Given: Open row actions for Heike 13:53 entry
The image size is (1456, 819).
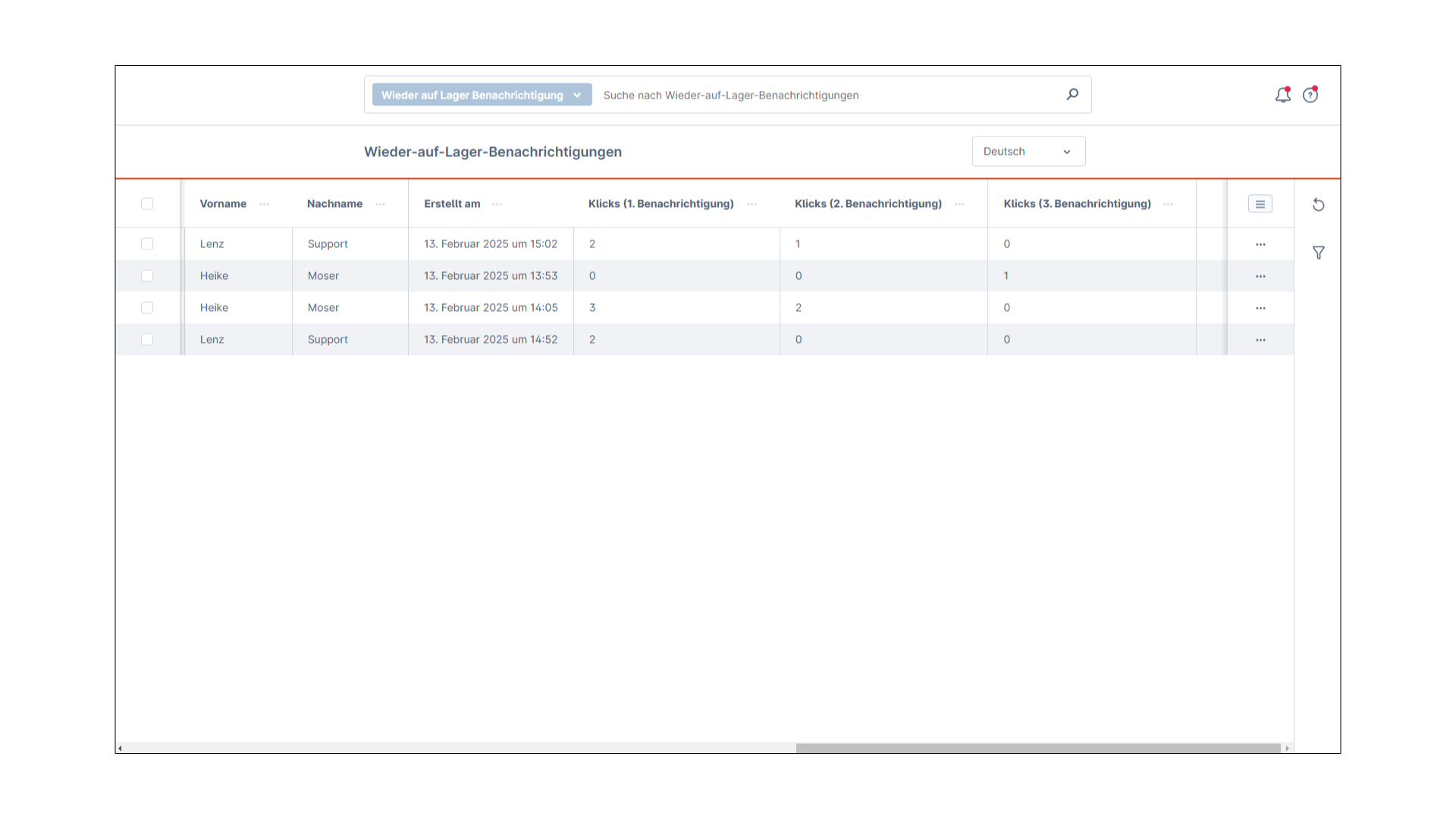Looking at the screenshot, I should point(1260,276).
